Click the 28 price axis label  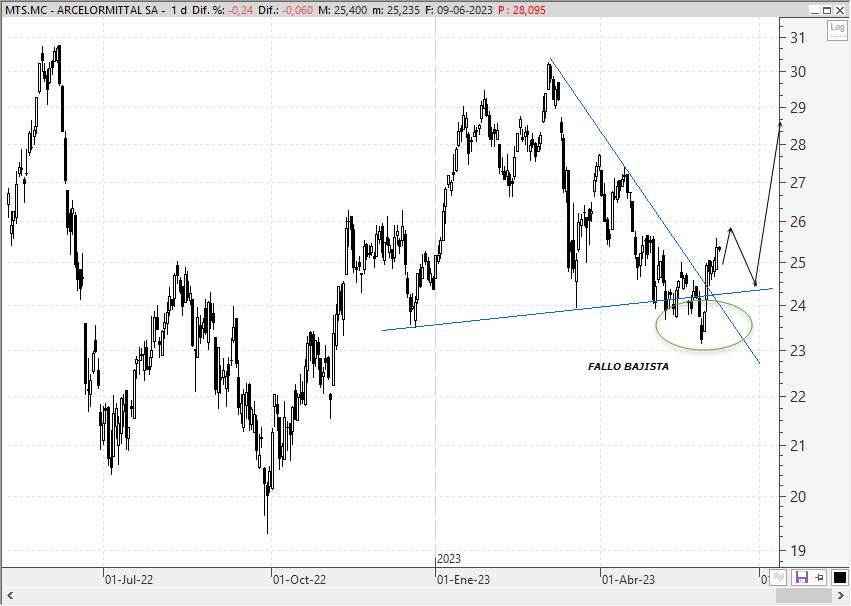click(797, 145)
